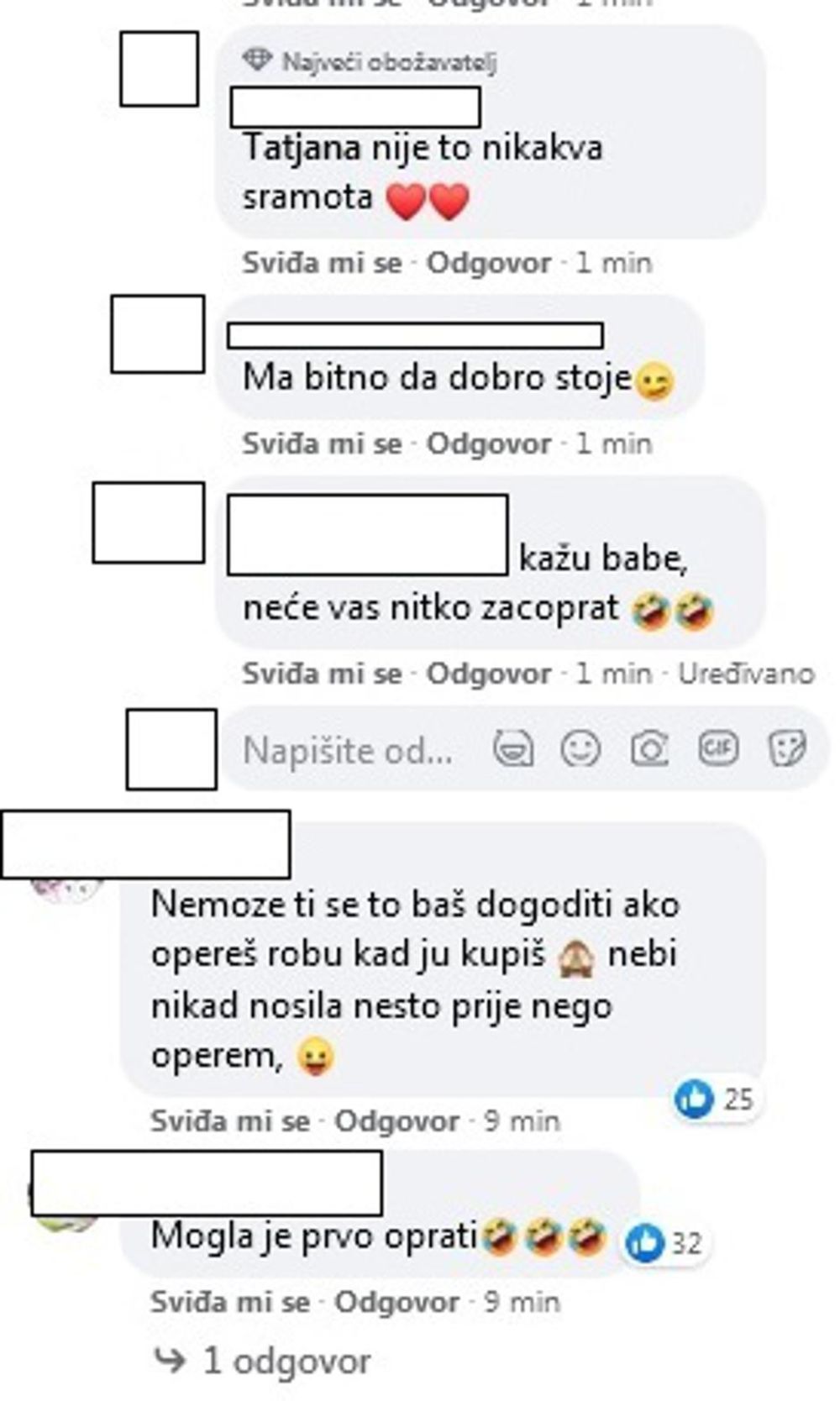Like the 'Mogla je prvo oprati' comment
Viewport: 840px width, 1401px height.
pos(230,1303)
